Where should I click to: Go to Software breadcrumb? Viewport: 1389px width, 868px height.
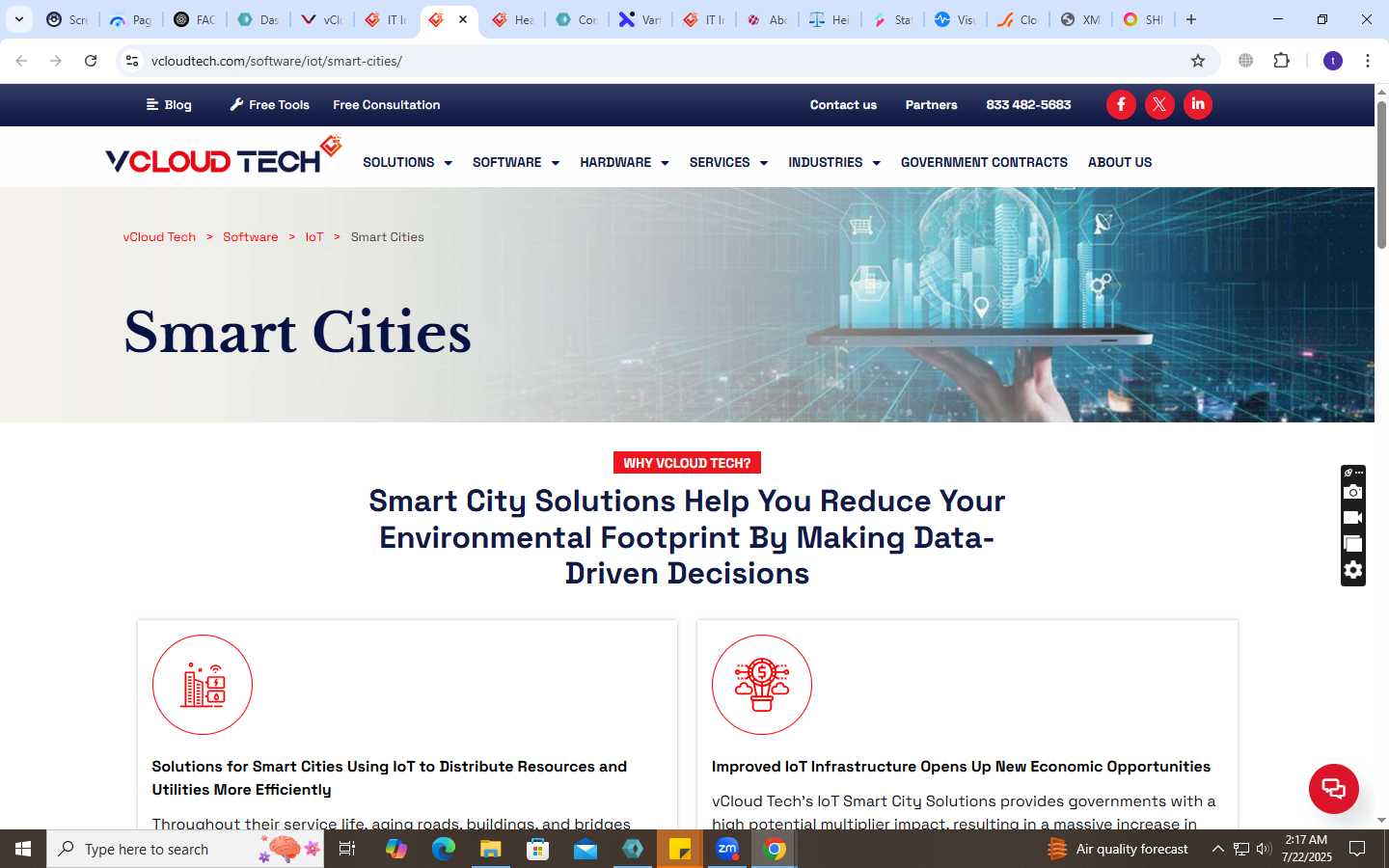point(250,236)
